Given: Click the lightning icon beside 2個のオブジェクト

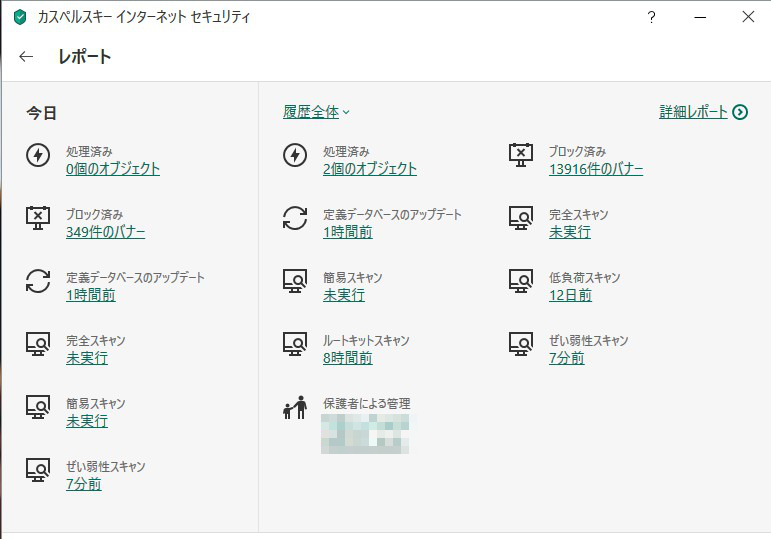Looking at the screenshot, I should (x=295, y=155).
